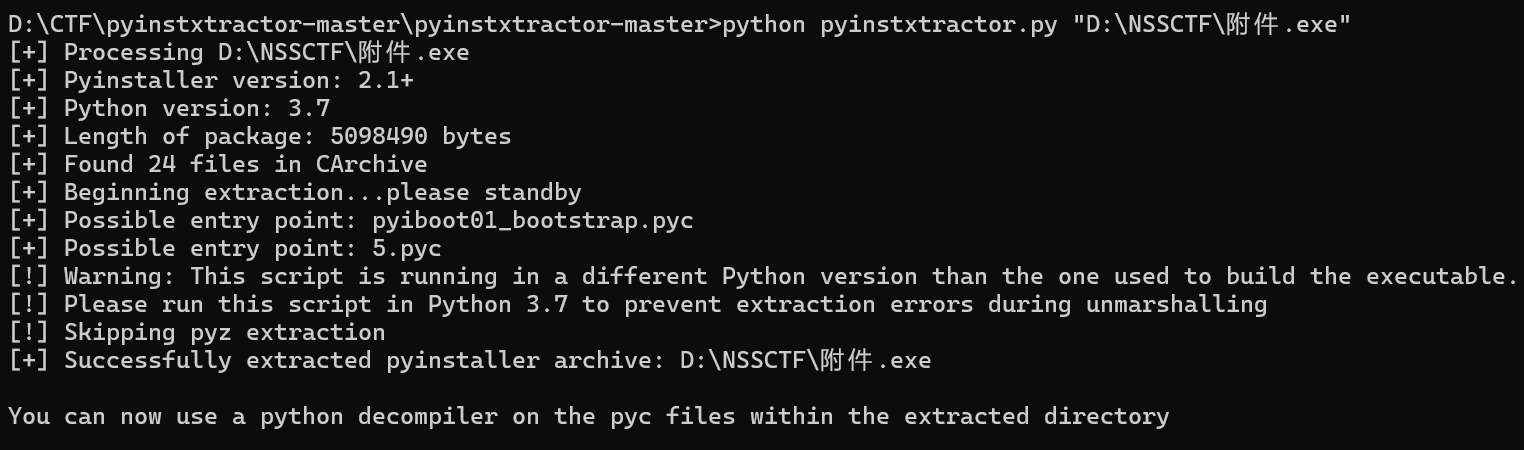Screen dimensions: 1524x450
Task: Click the Python version: 3.7 line
Action: 169,108
